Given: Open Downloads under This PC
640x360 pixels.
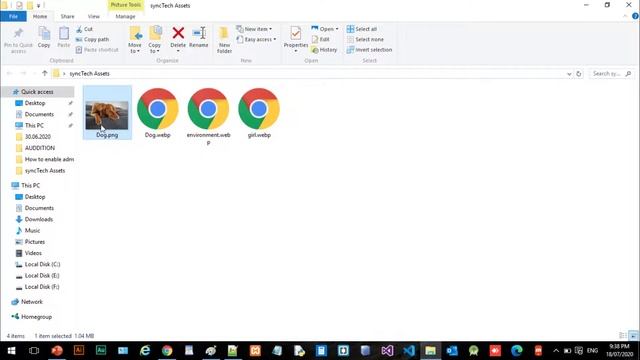Looking at the screenshot, I should [39, 219].
